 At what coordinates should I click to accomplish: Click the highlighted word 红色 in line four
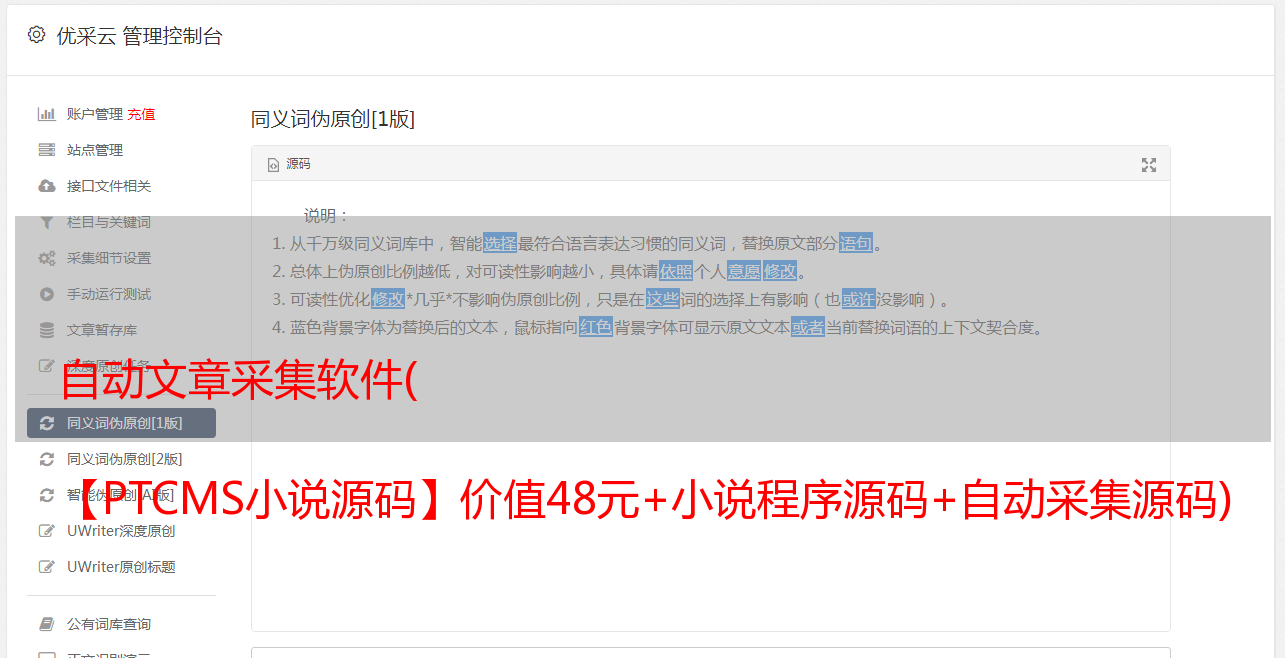pyautogui.click(x=596, y=327)
